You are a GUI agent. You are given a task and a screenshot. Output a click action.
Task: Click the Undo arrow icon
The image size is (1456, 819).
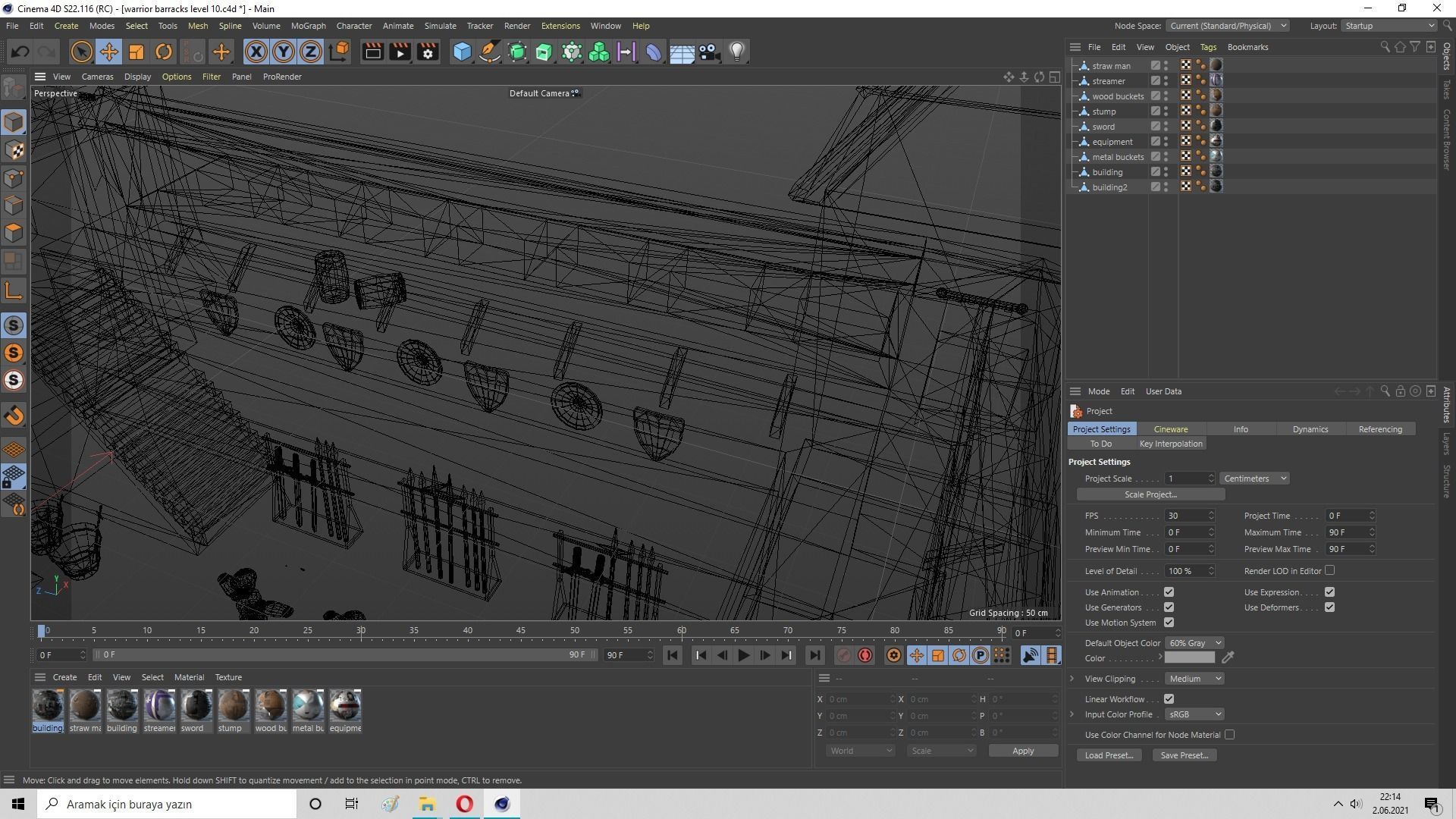coord(20,52)
